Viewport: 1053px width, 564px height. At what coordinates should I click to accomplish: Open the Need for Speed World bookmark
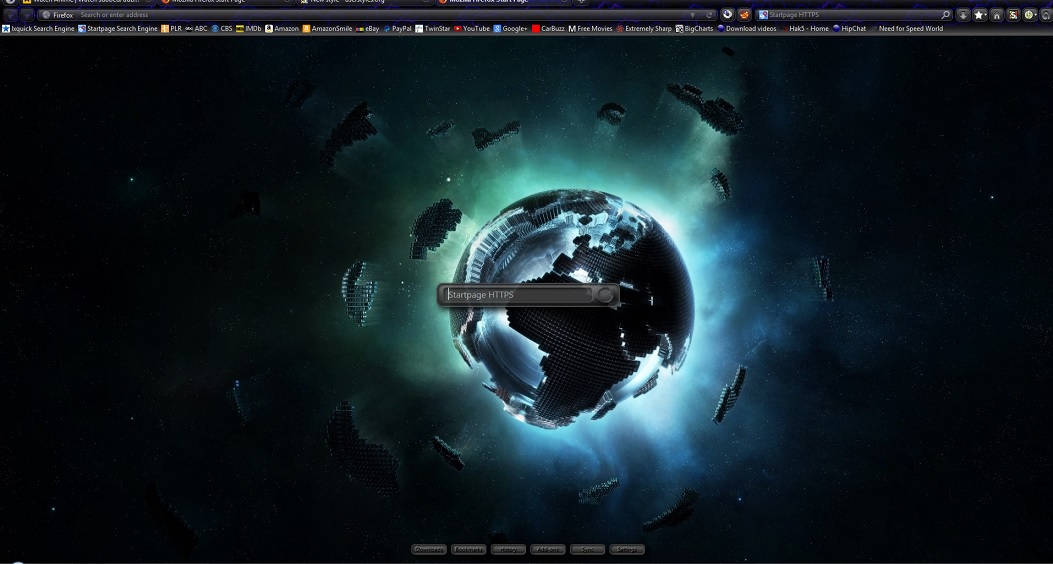[906, 29]
